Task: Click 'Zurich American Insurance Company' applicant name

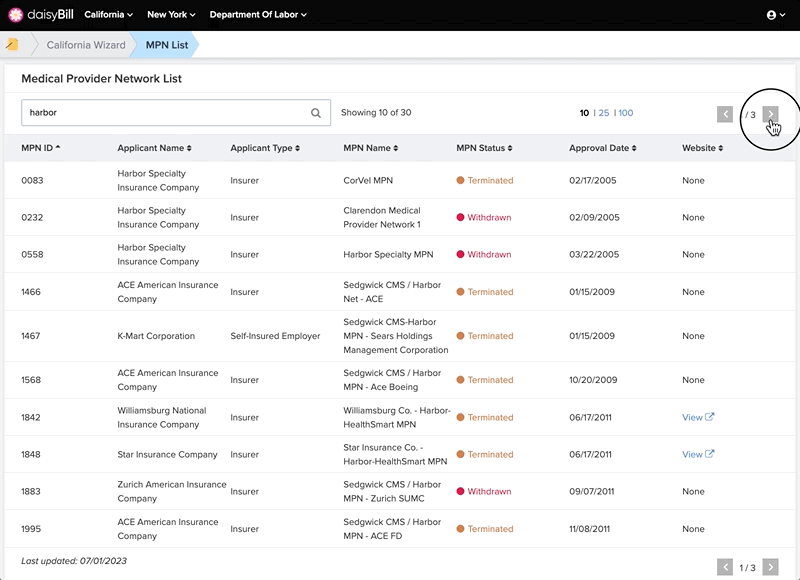Action: 172,491
